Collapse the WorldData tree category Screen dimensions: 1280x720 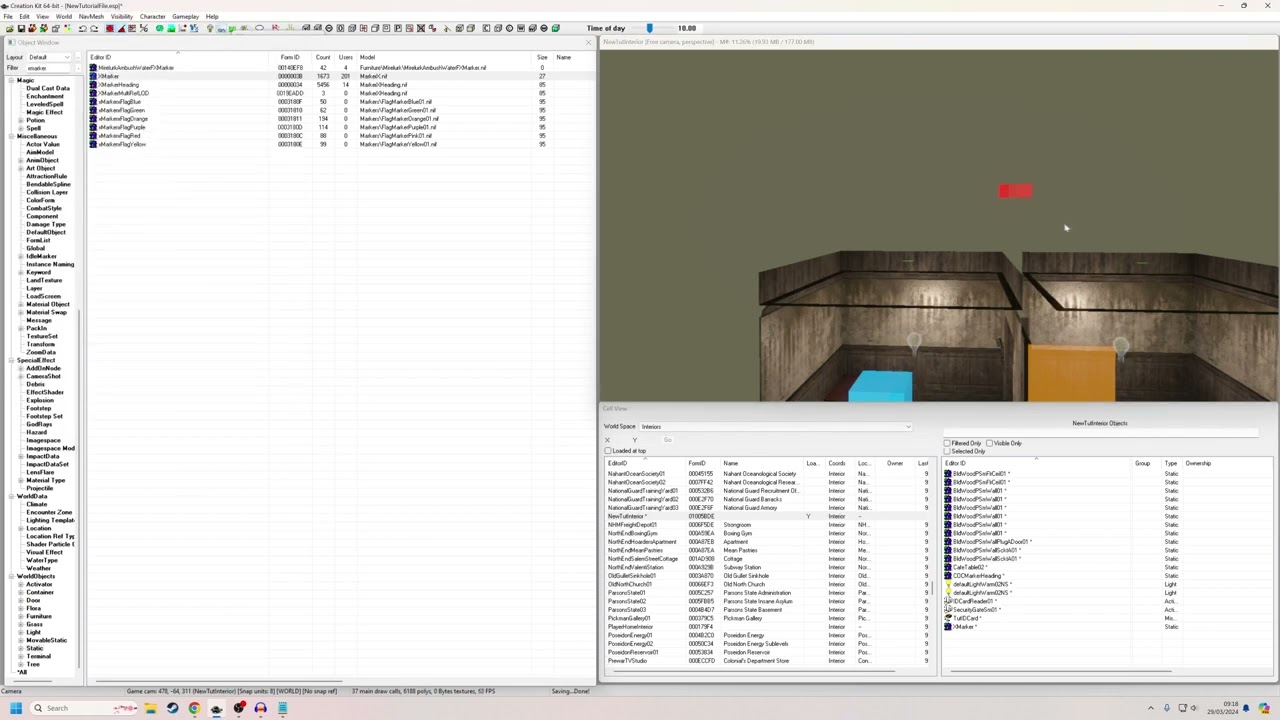click(12, 496)
